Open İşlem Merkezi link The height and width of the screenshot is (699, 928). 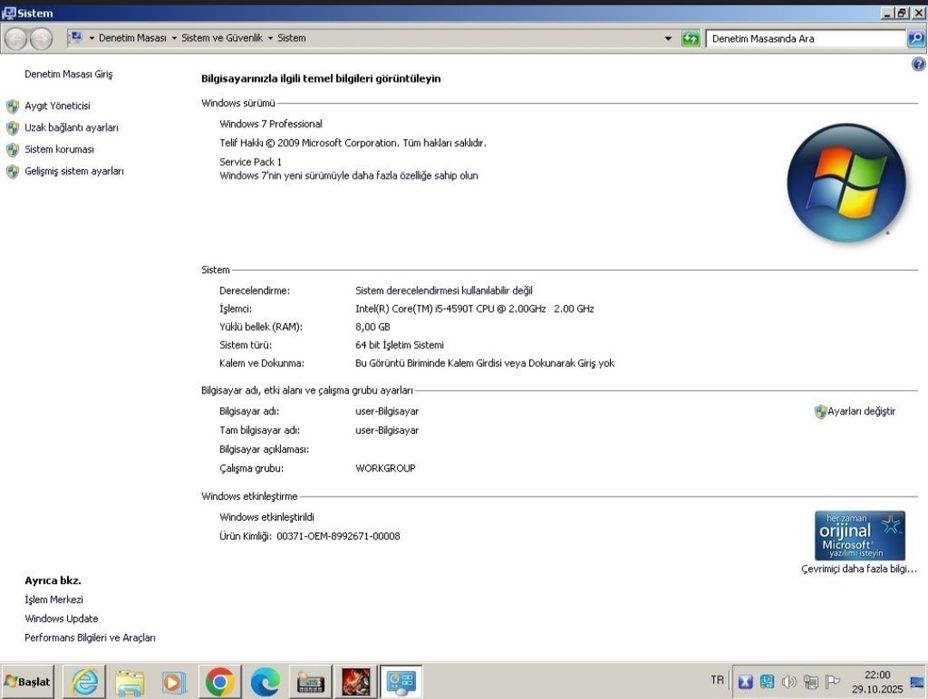pos(54,600)
